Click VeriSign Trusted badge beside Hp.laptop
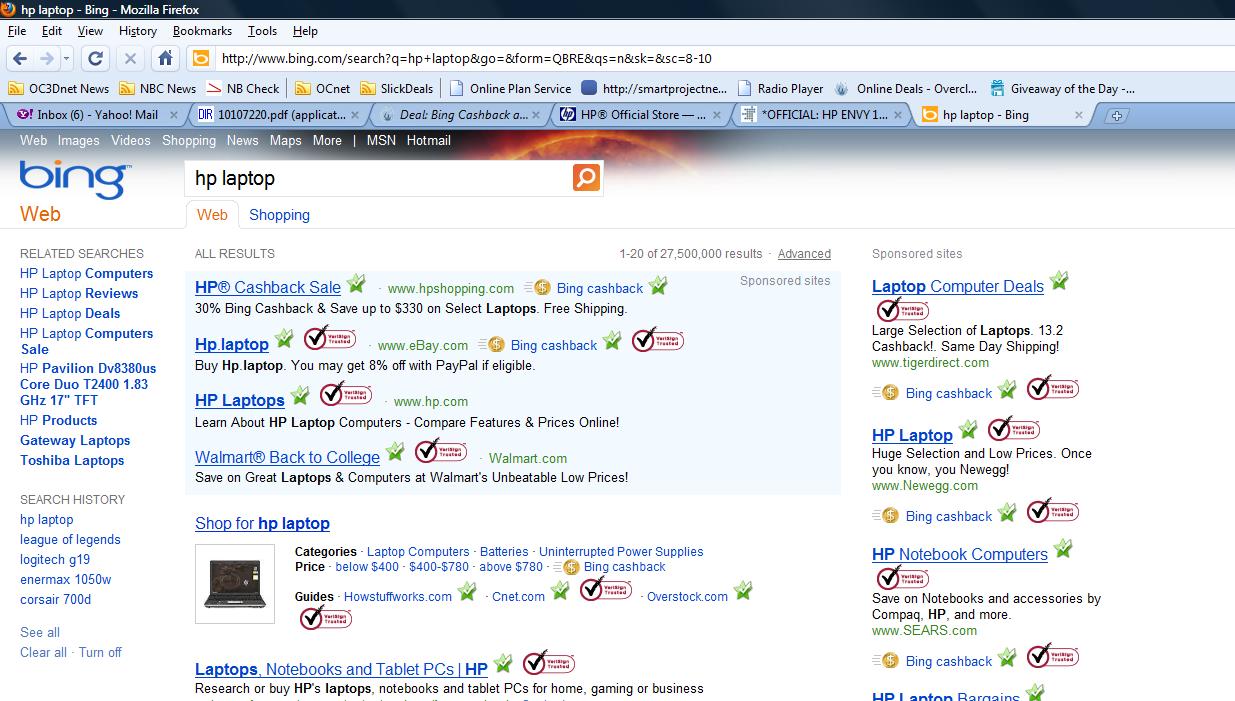 330,338
